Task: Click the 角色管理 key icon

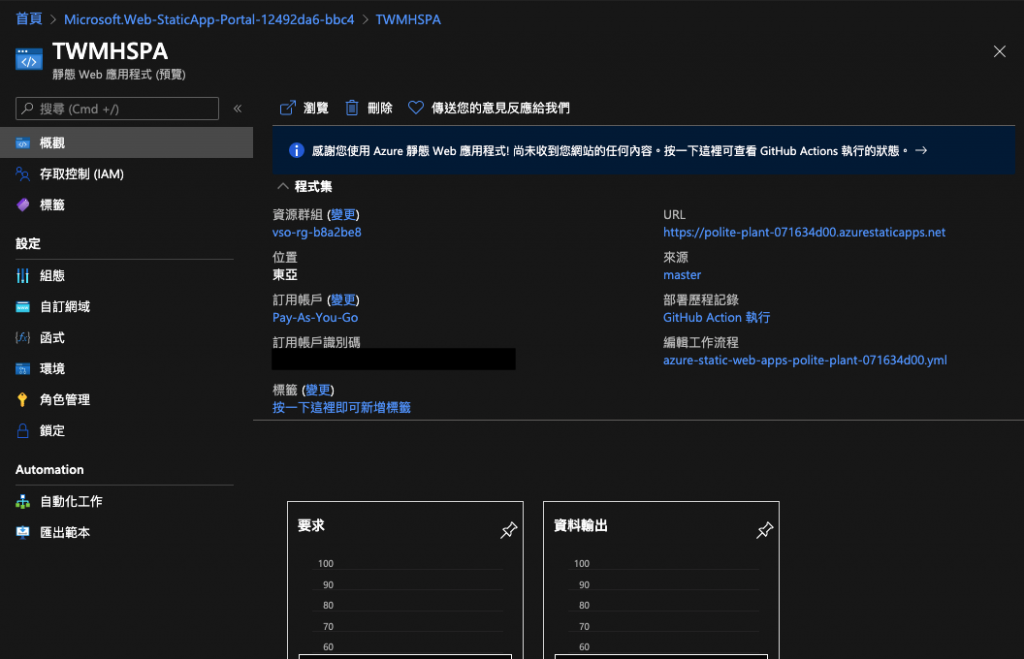Action: tap(23, 400)
